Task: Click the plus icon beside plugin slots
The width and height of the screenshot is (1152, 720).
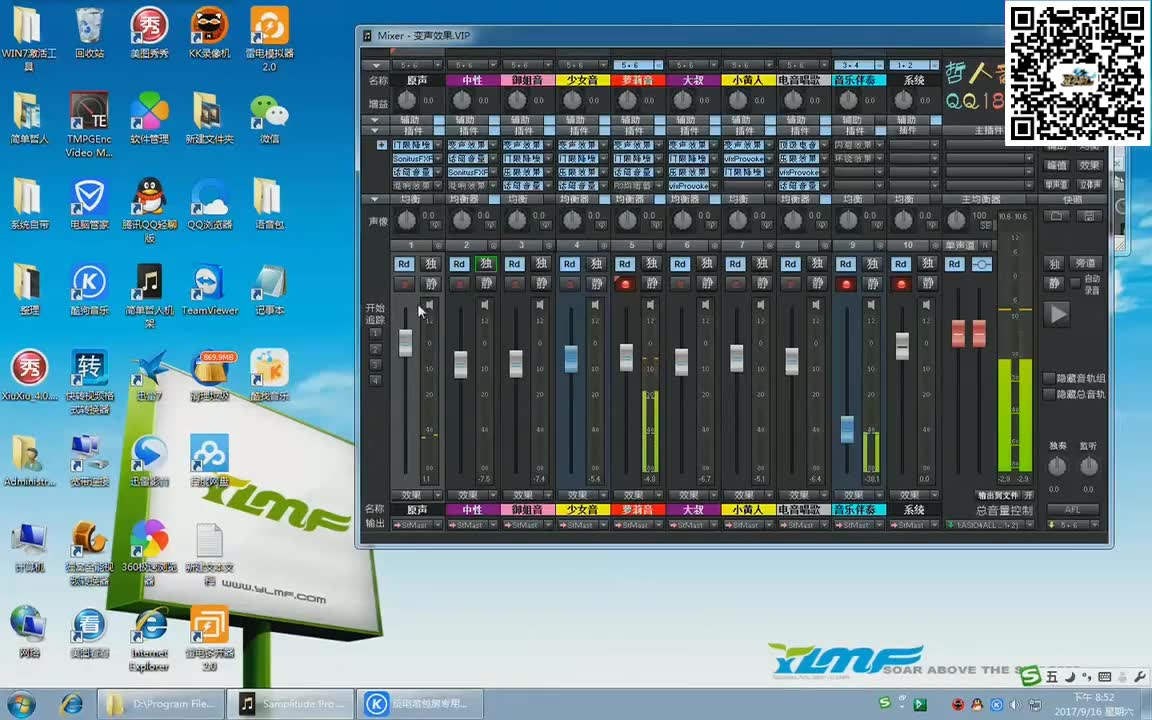Action: pos(381,145)
